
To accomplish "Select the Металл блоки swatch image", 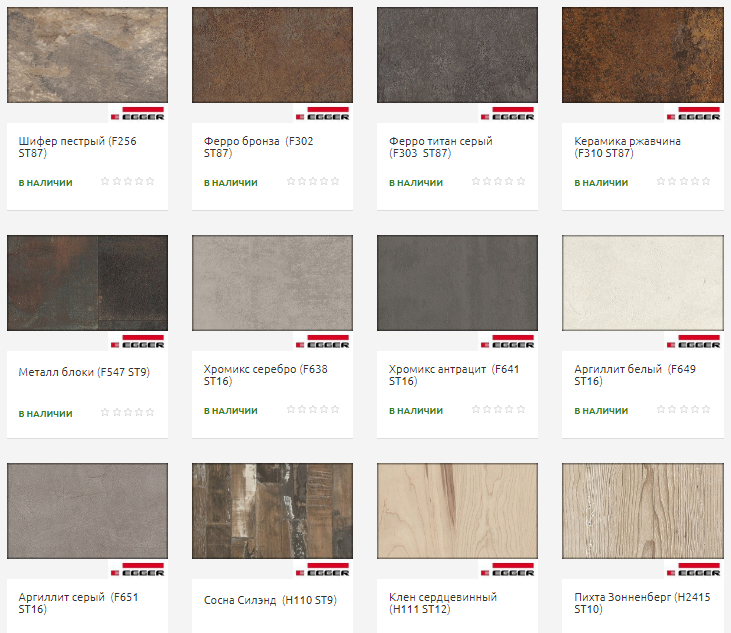I will coord(87,283).
